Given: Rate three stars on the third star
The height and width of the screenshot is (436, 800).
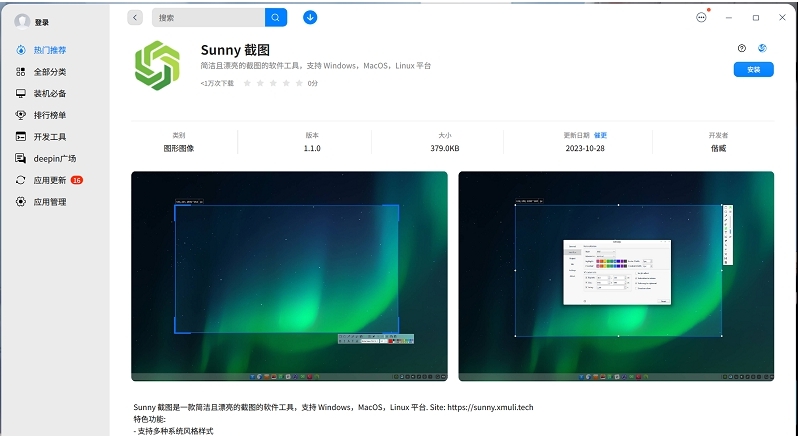Looking at the screenshot, I should tap(273, 83).
